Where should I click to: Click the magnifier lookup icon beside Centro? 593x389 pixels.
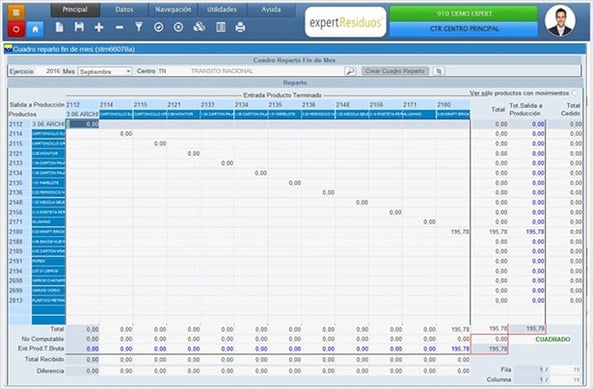click(350, 71)
